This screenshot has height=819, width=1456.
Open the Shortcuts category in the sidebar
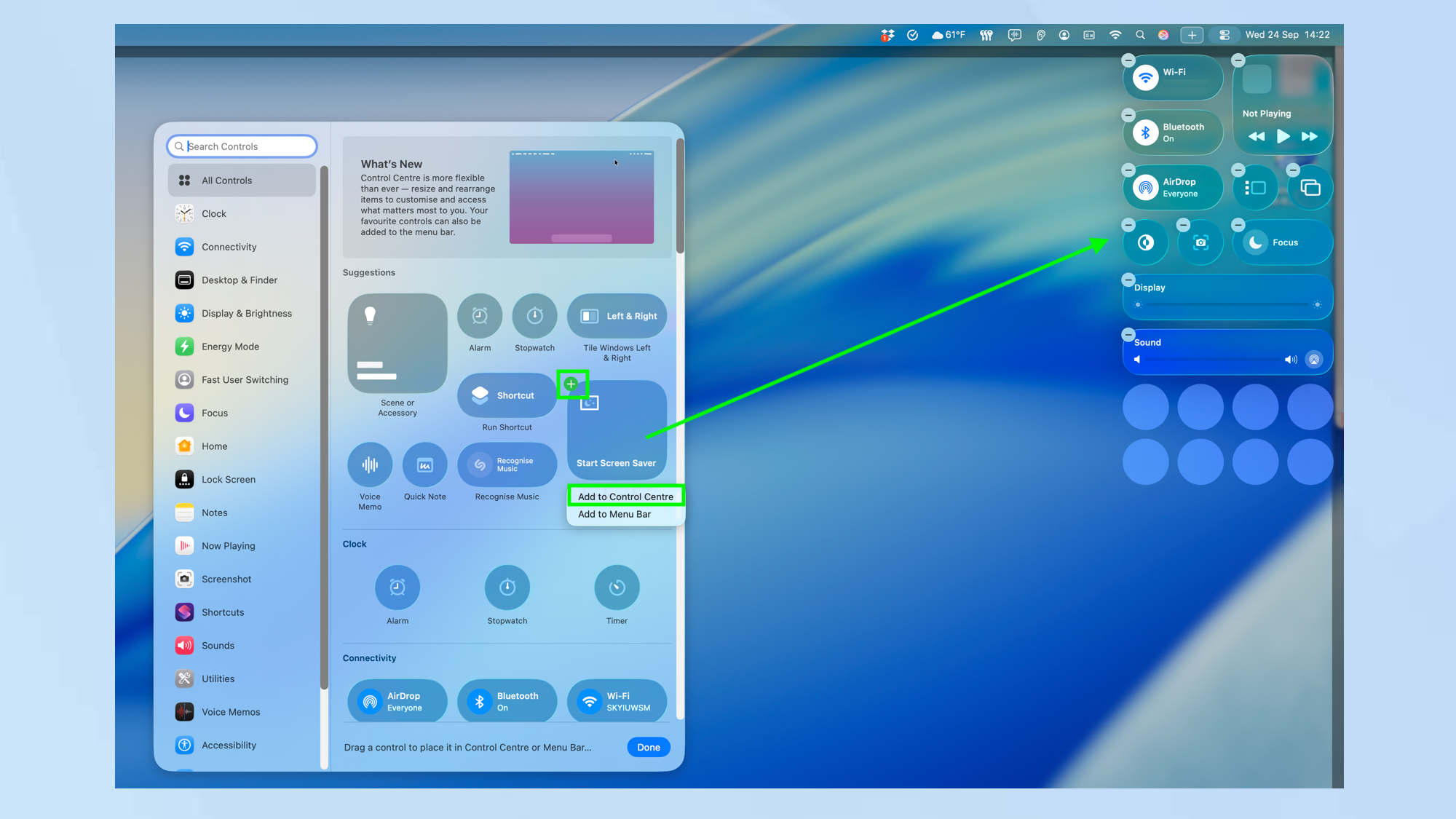click(x=222, y=612)
